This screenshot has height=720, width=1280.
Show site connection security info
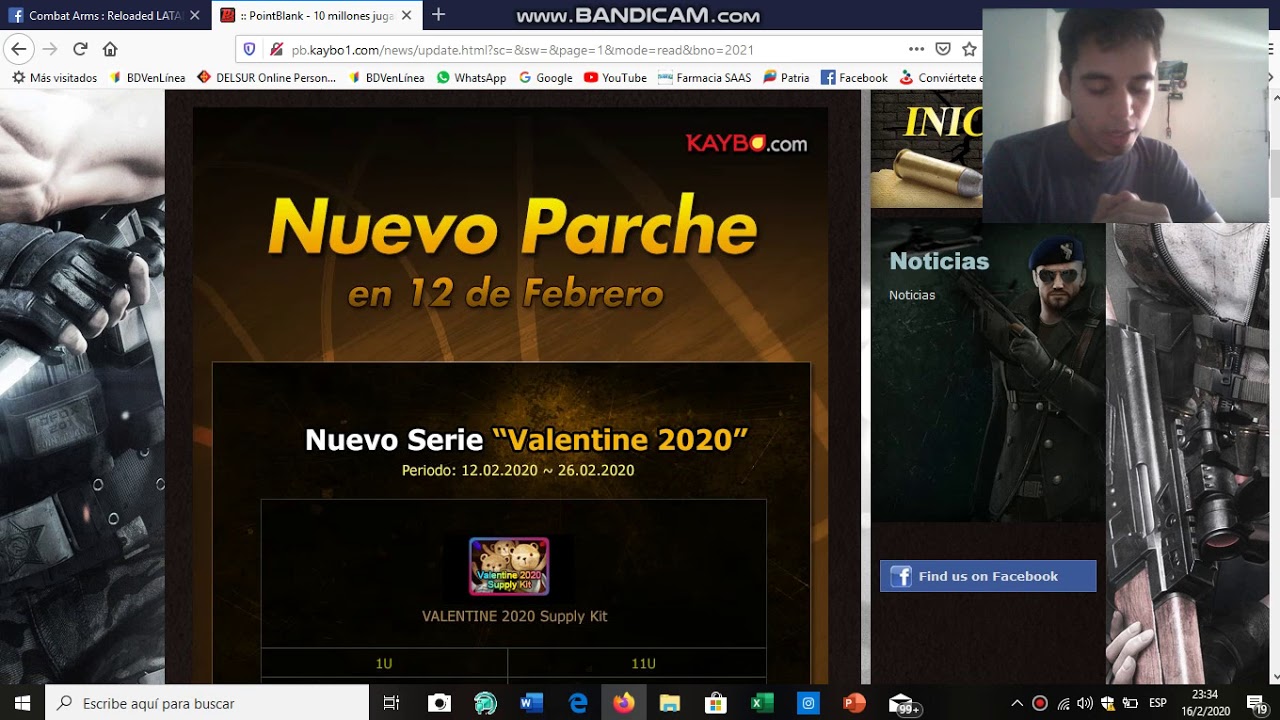[x=276, y=49]
